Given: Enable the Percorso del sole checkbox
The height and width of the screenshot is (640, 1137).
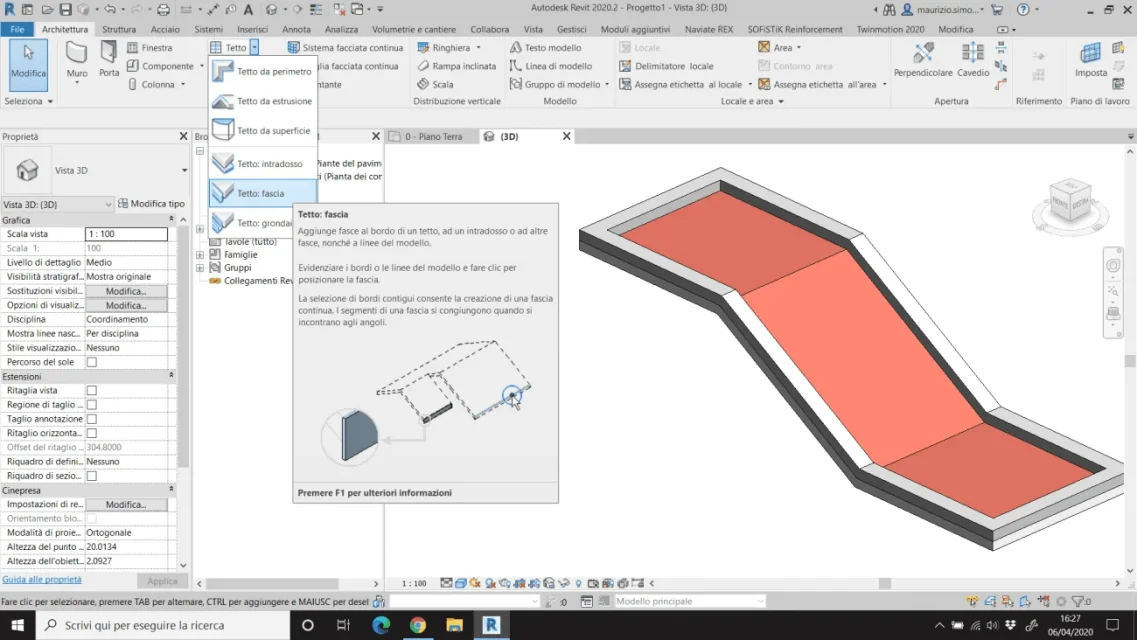Looking at the screenshot, I should click(92, 362).
